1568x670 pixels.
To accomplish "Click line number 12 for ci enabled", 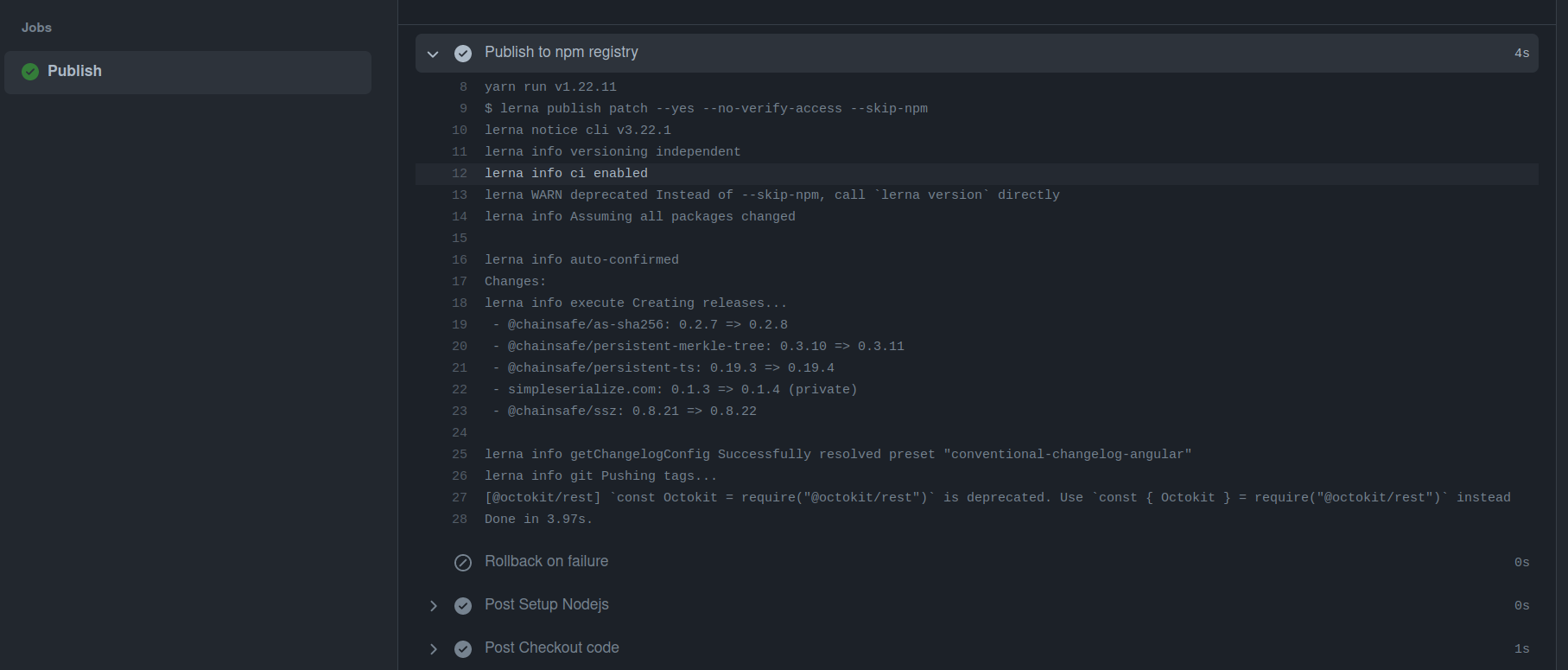I will pos(460,174).
